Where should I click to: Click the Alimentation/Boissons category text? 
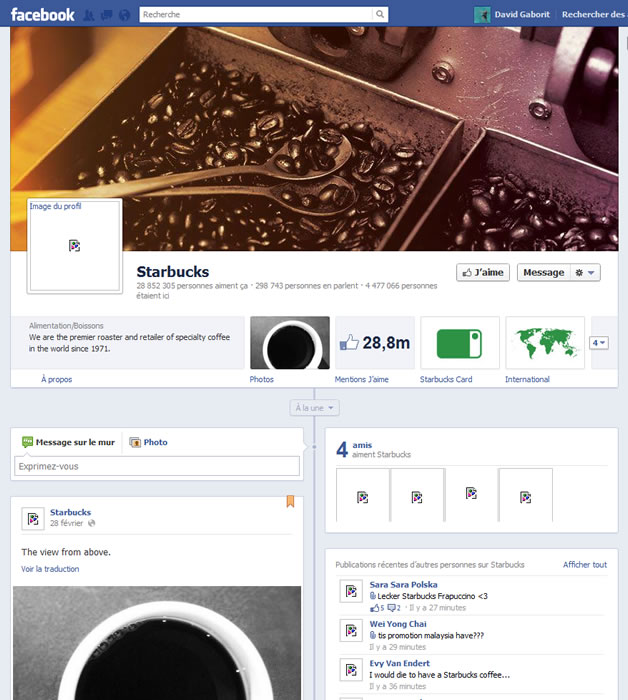tap(66, 325)
